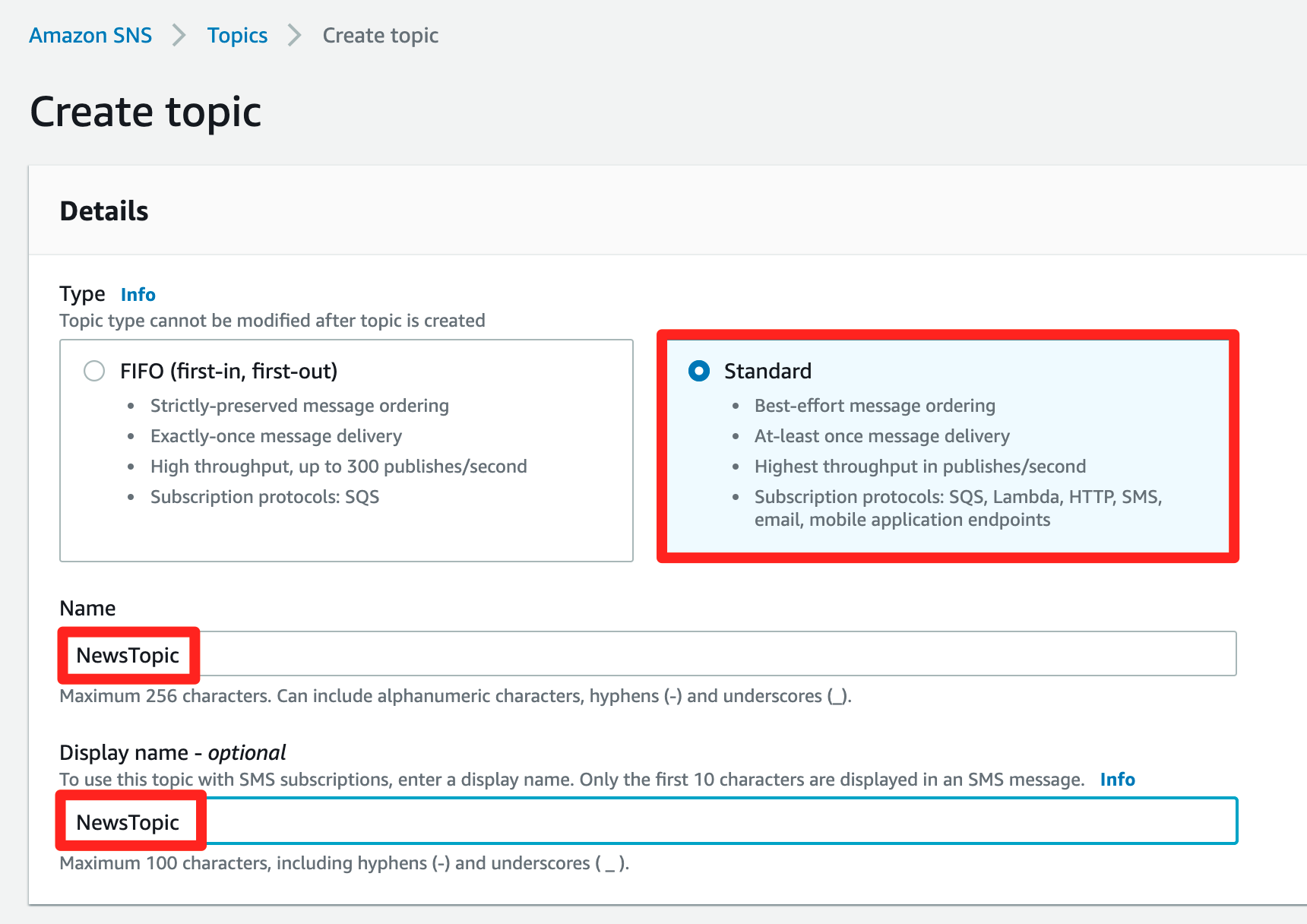The width and height of the screenshot is (1307, 924).
Task: Click 'Topic type cannot be modified' description text
Action: 272,321
